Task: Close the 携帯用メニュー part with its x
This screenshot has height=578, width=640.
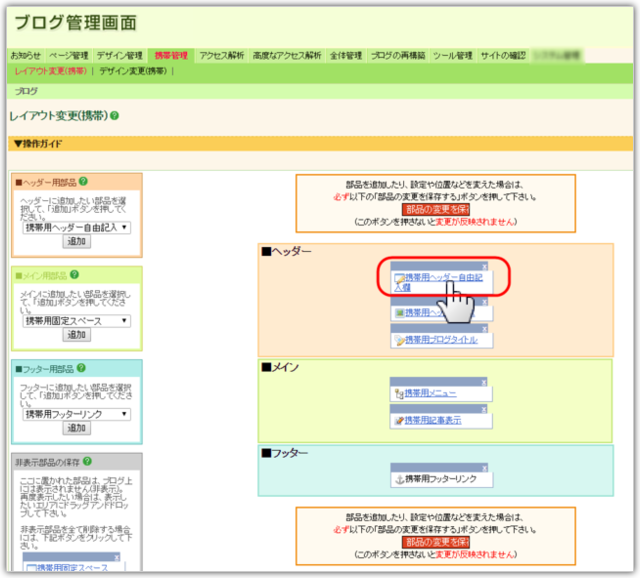Action: point(485,380)
